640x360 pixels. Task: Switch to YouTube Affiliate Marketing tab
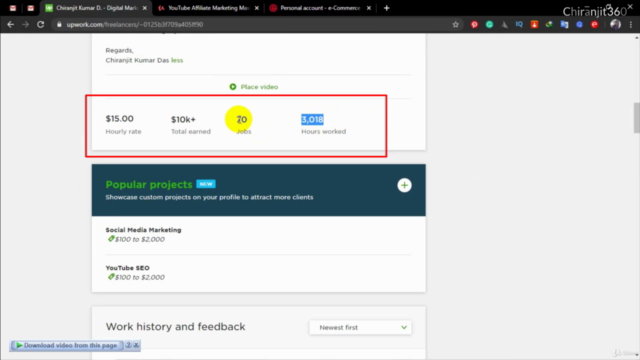pos(208,8)
